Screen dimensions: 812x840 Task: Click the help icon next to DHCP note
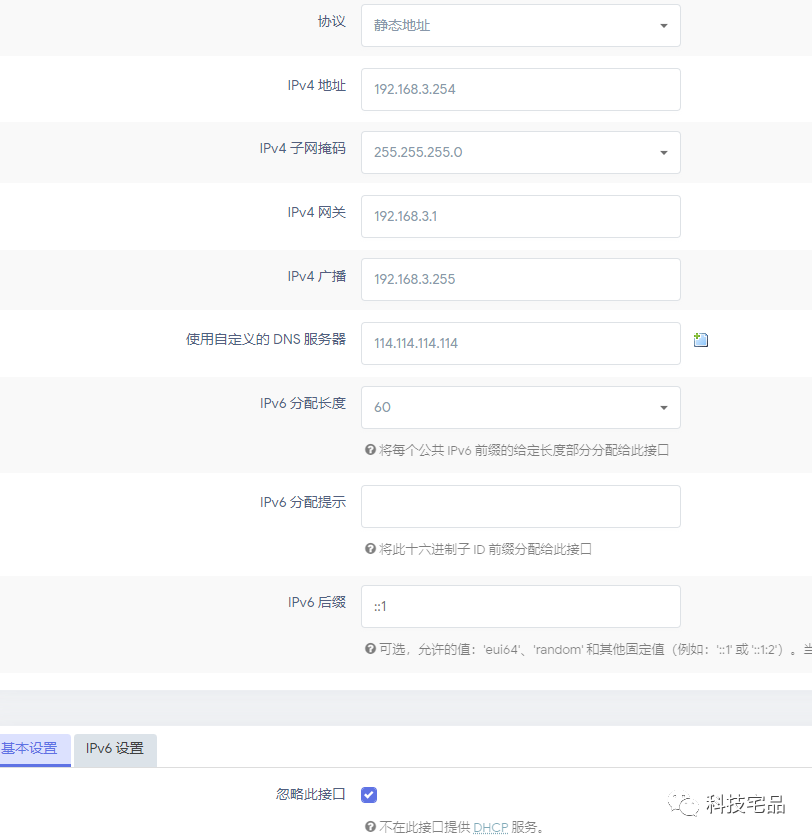[x=370, y=827]
